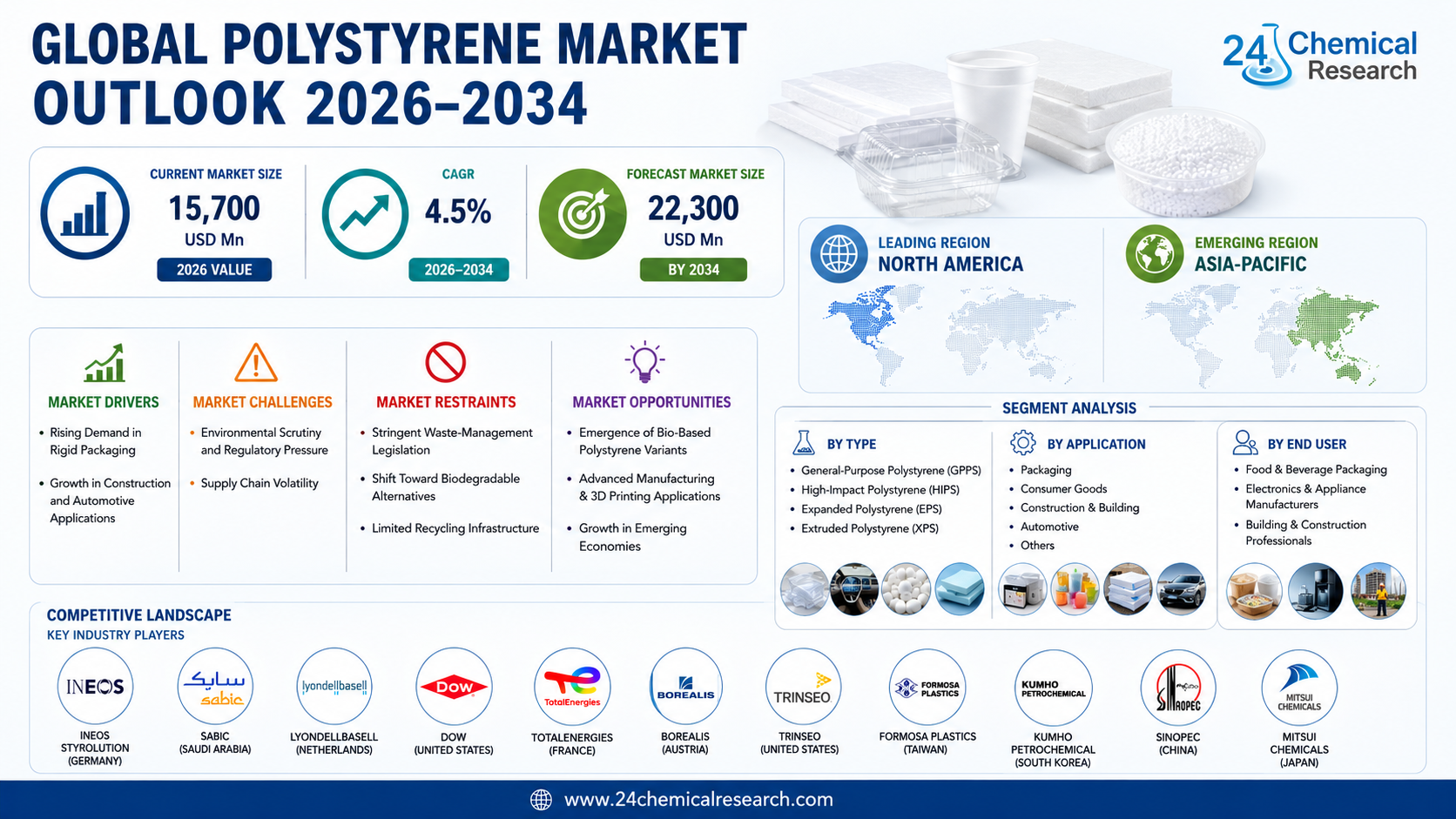Click the footer globe icon
This screenshot has height=819, width=1456.
[542, 800]
